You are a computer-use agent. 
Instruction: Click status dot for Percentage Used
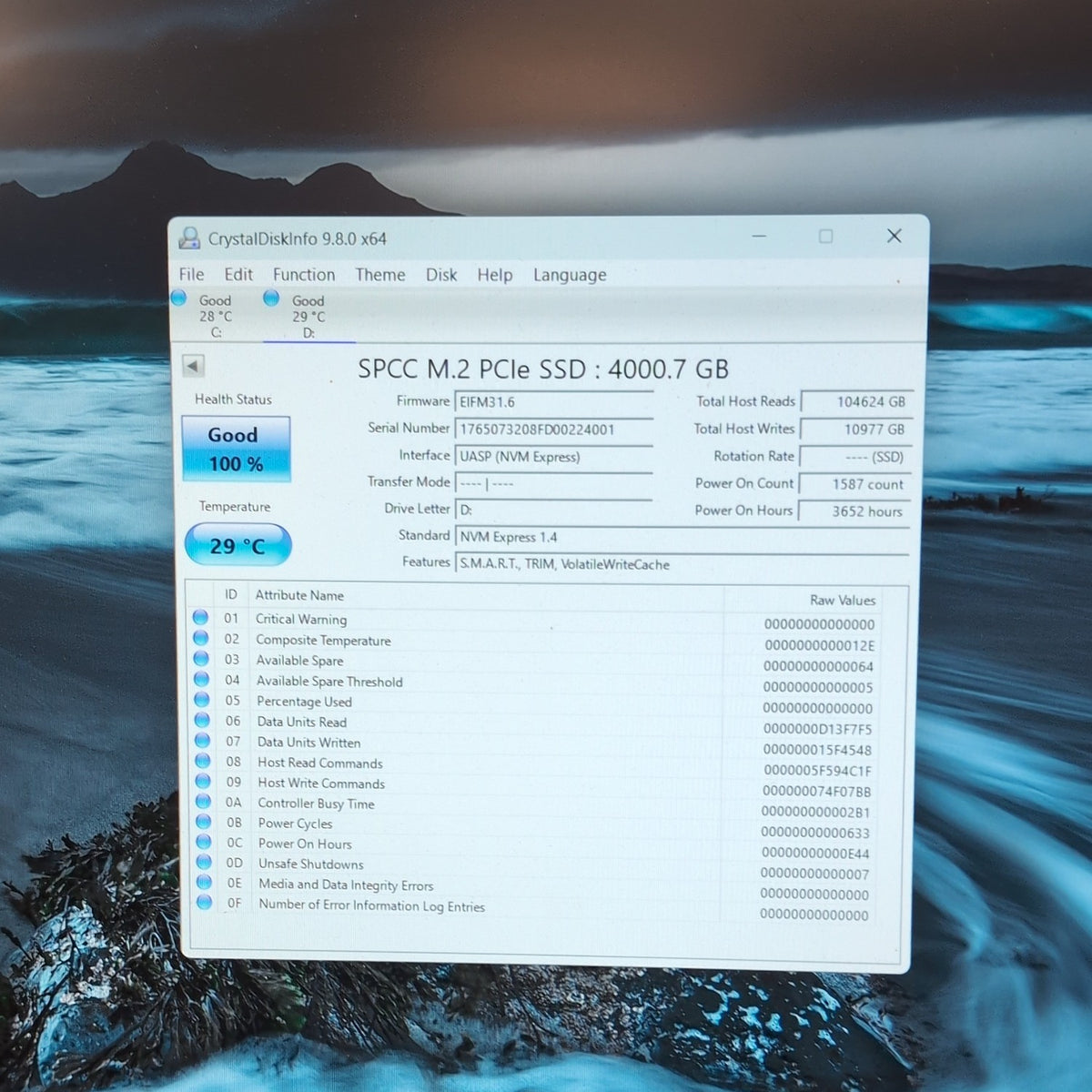(x=201, y=700)
